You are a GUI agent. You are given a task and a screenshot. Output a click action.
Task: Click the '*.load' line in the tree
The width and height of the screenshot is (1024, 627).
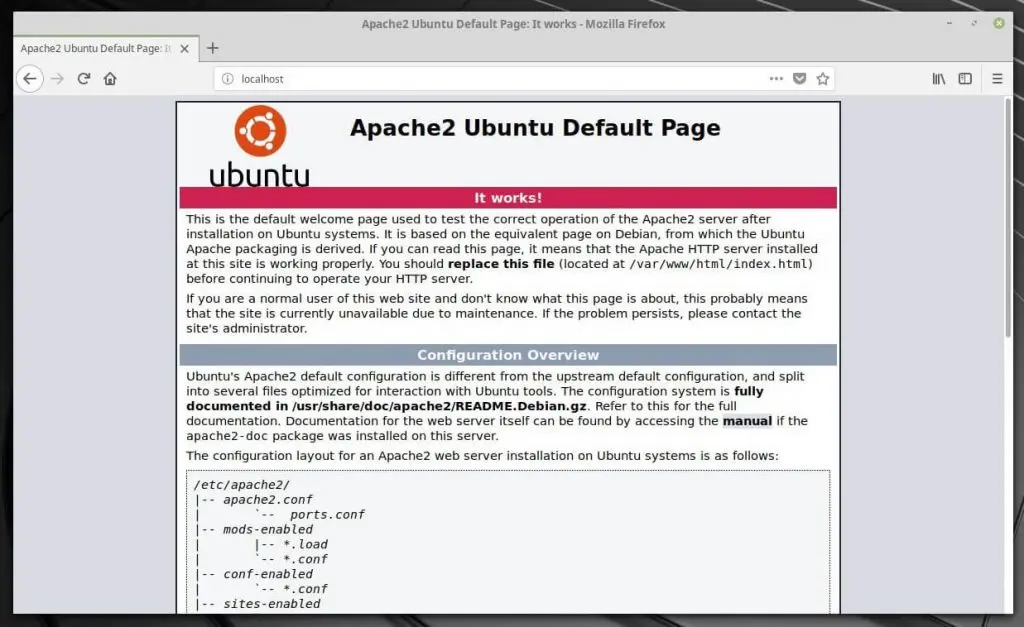coord(305,545)
